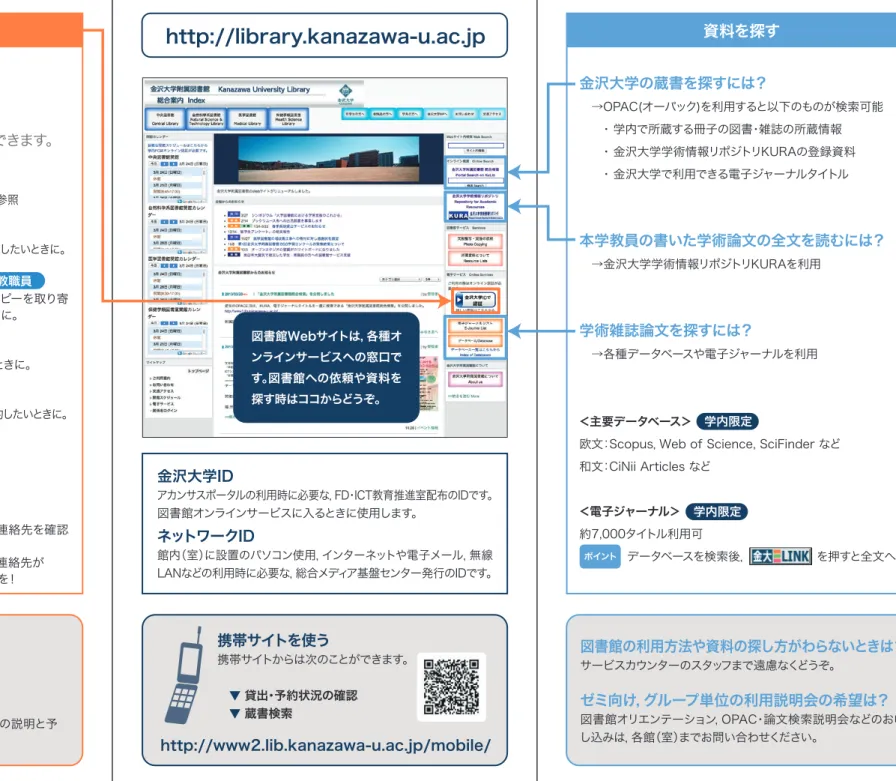Click the ＜主要データベース＞ label

(x=635, y=422)
